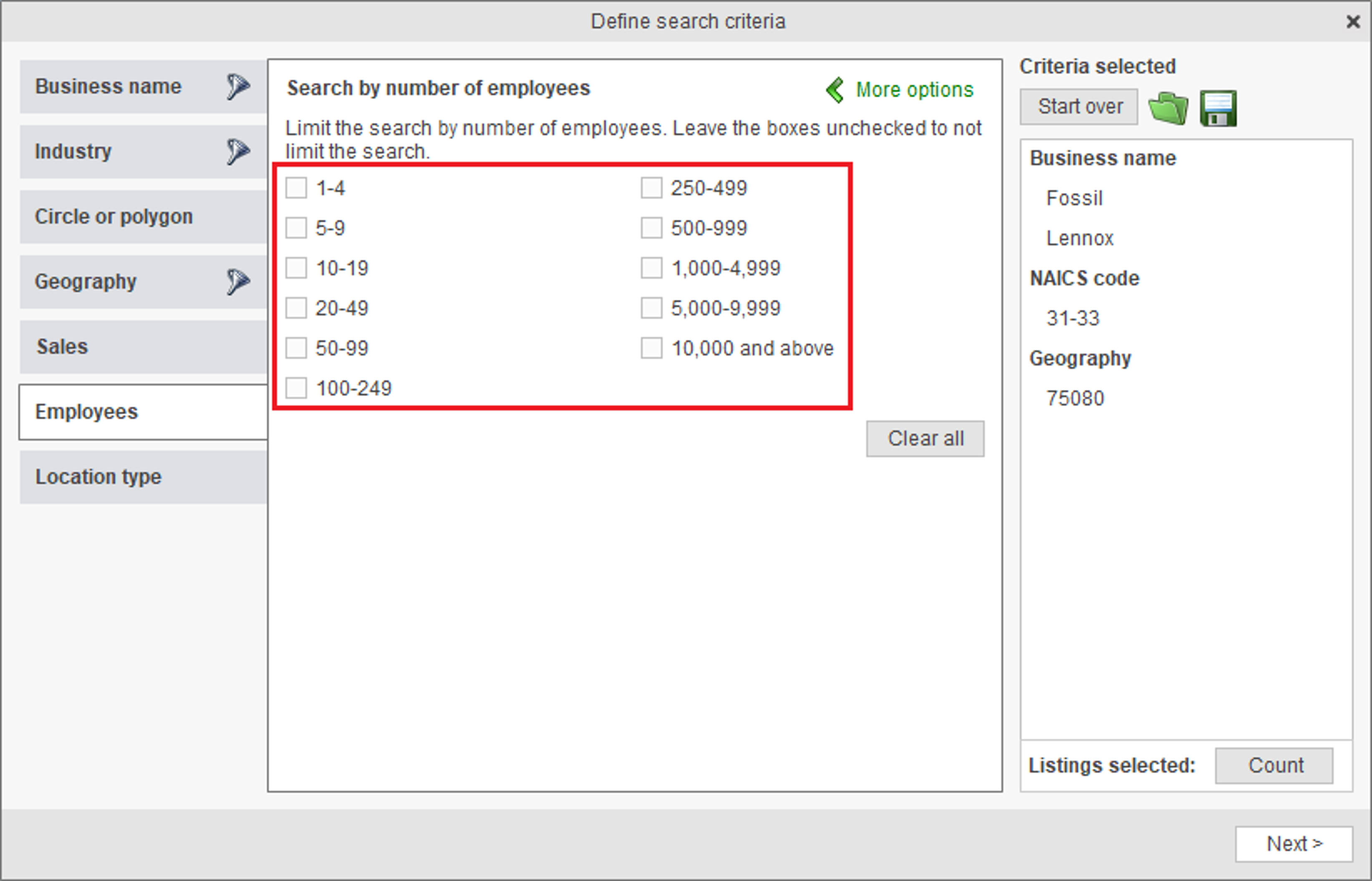Select Fossil in the criteria selected list
Screen dimensions: 1372x881
click(1074, 198)
